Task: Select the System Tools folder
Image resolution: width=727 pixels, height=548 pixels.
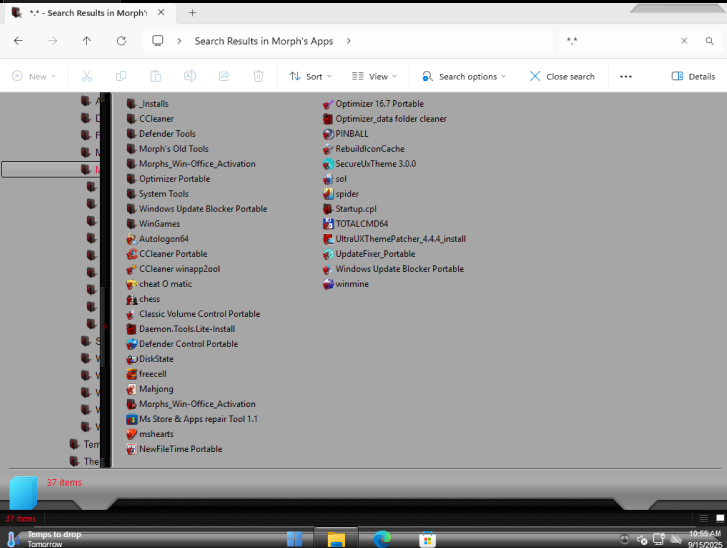Action: pyautogui.click(x=158, y=194)
